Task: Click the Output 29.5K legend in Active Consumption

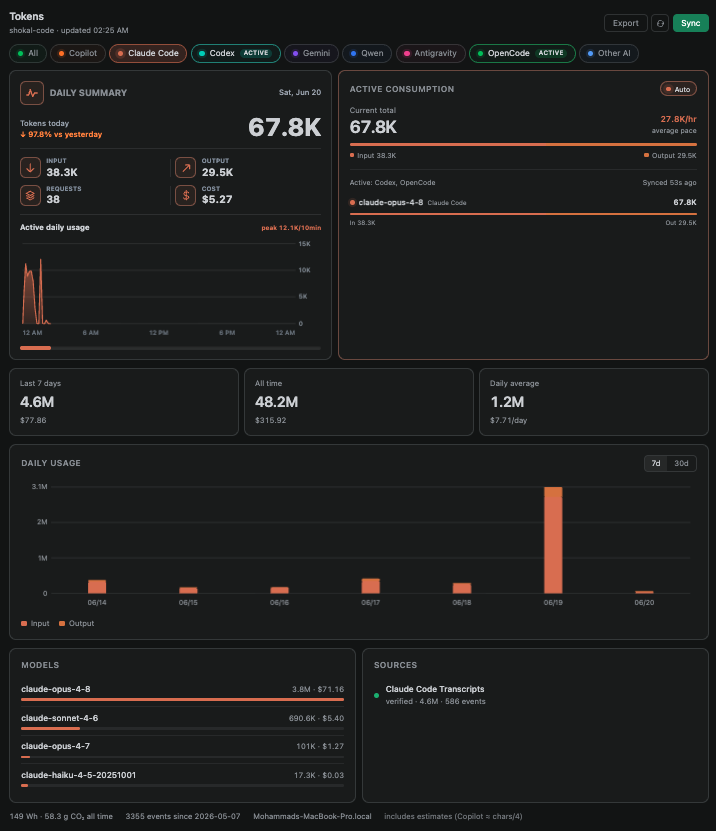Action: coord(670,155)
